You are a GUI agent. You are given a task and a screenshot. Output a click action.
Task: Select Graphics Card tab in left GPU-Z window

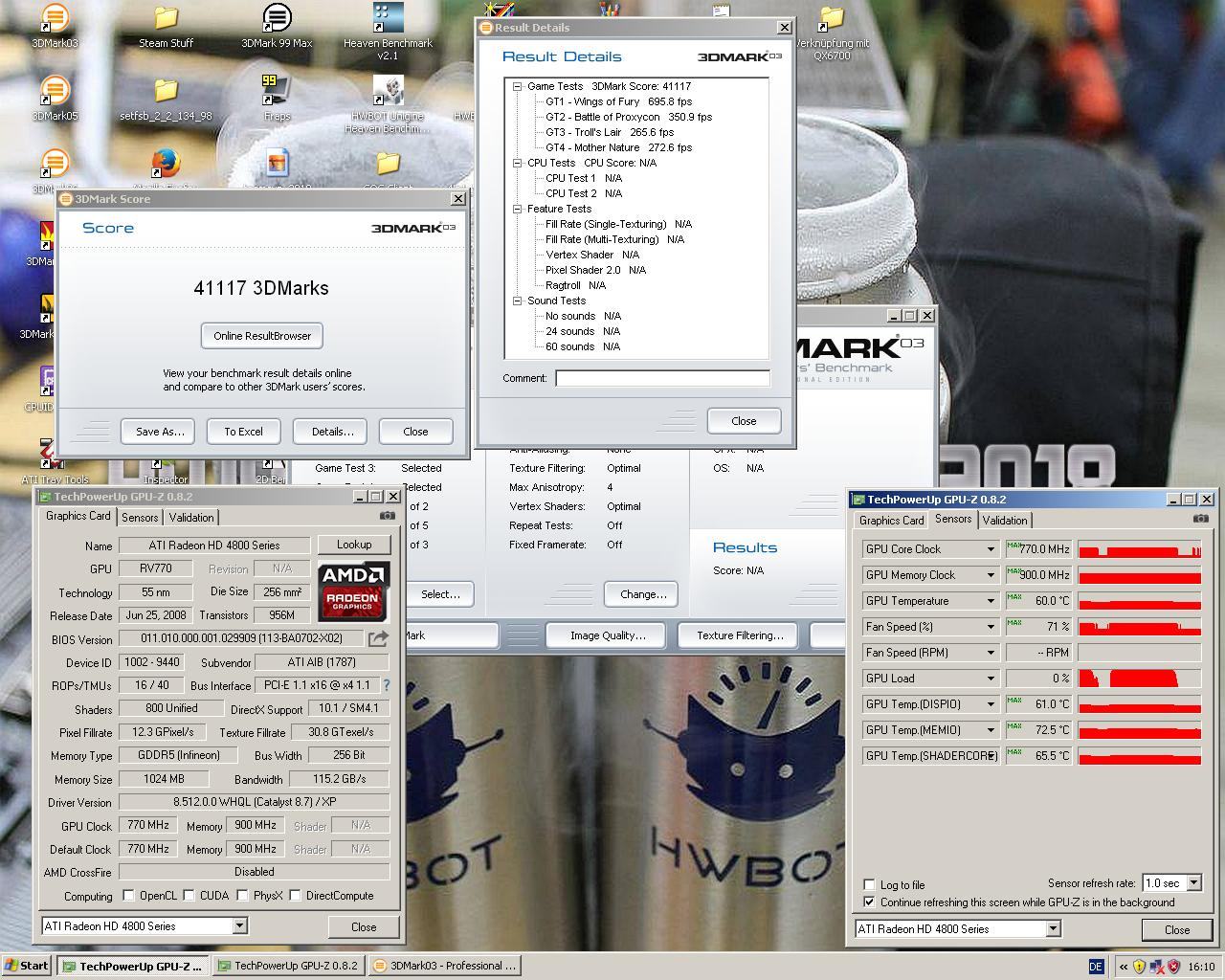coord(78,516)
